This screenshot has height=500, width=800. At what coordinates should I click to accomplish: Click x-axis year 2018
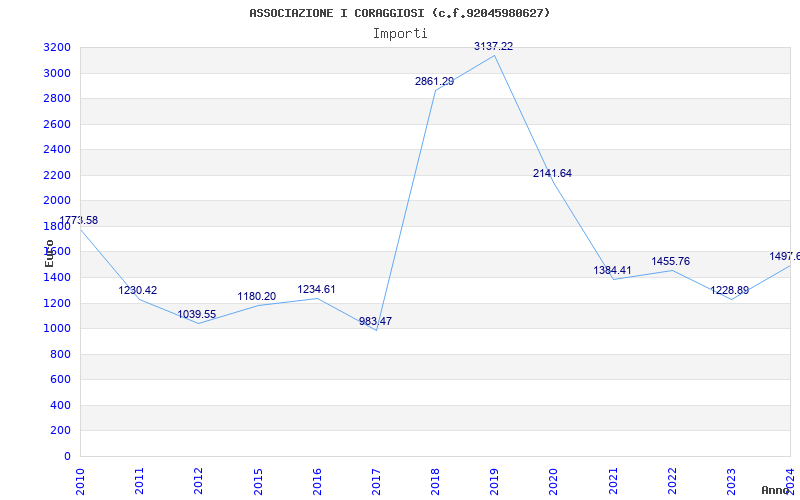435,481
